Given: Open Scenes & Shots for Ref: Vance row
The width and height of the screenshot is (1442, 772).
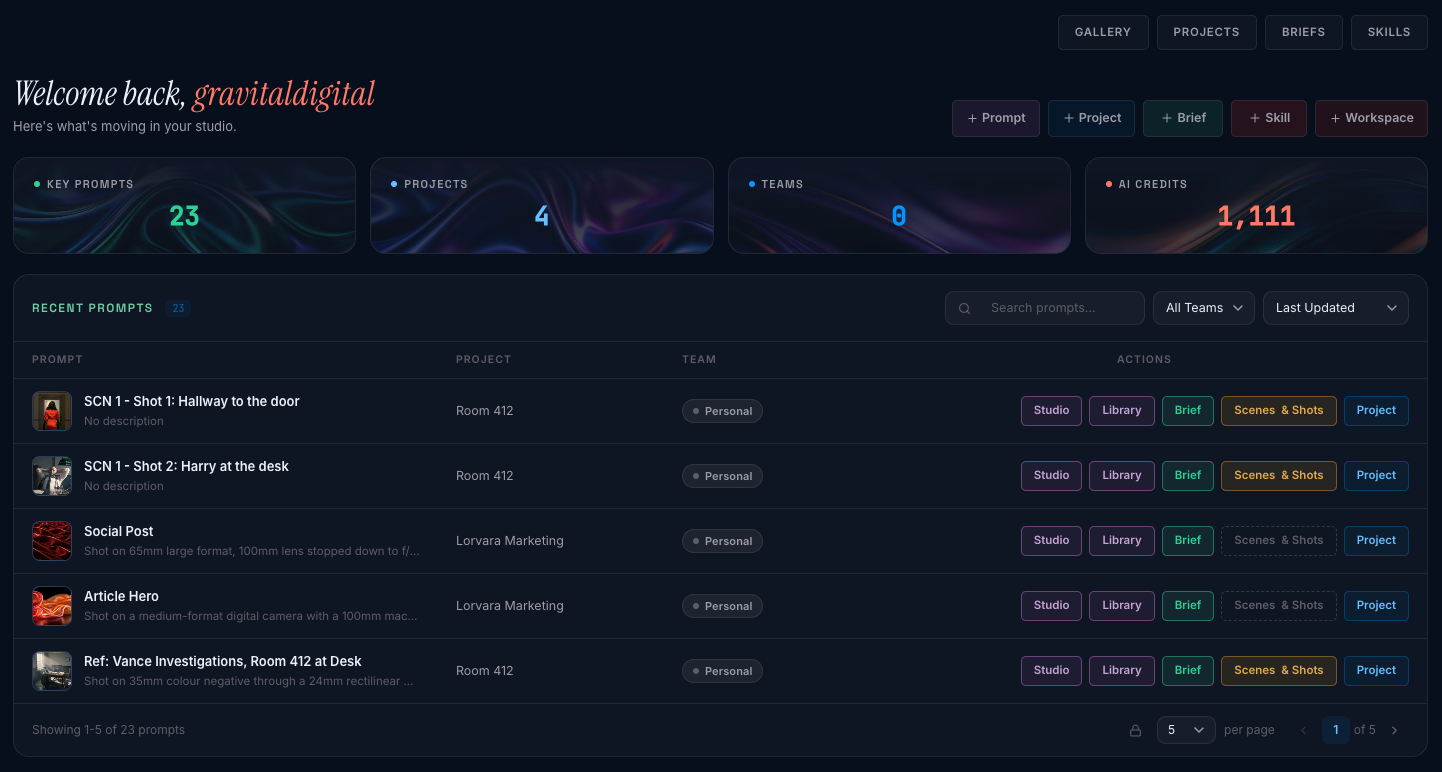Looking at the screenshot, I should click(1279, 671).
